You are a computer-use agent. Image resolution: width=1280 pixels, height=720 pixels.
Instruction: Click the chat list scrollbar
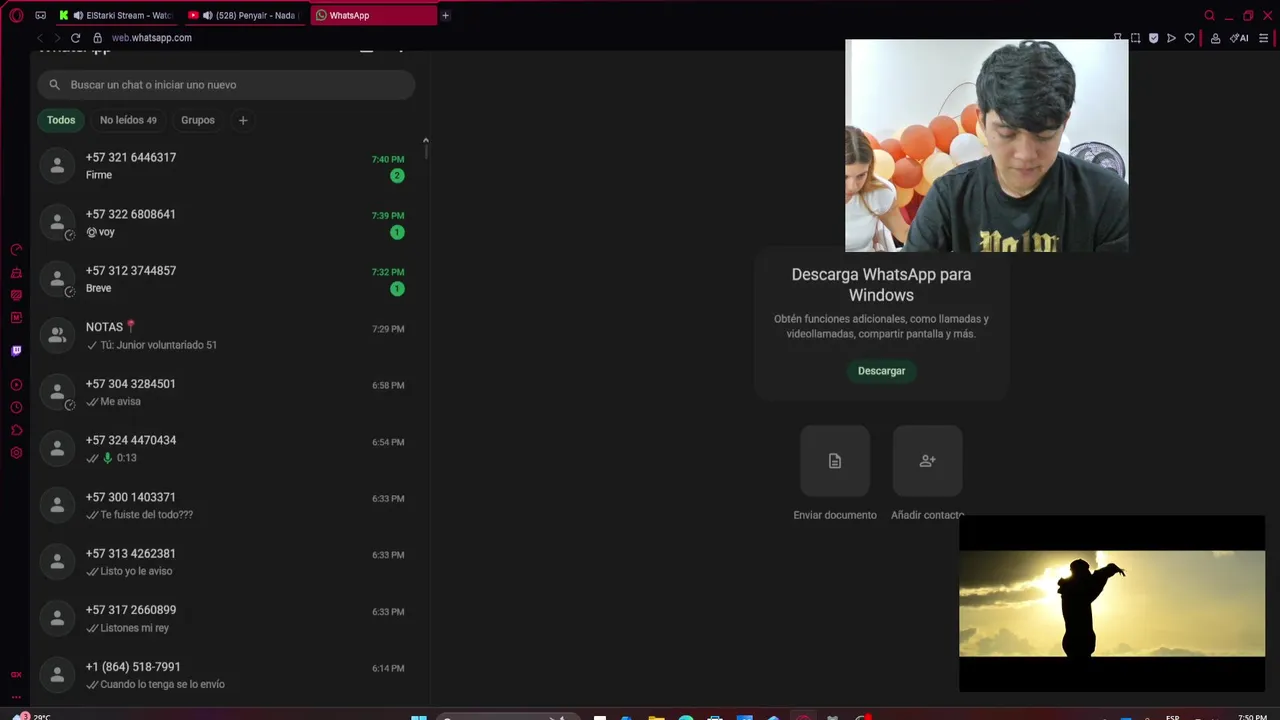[426, 150]
